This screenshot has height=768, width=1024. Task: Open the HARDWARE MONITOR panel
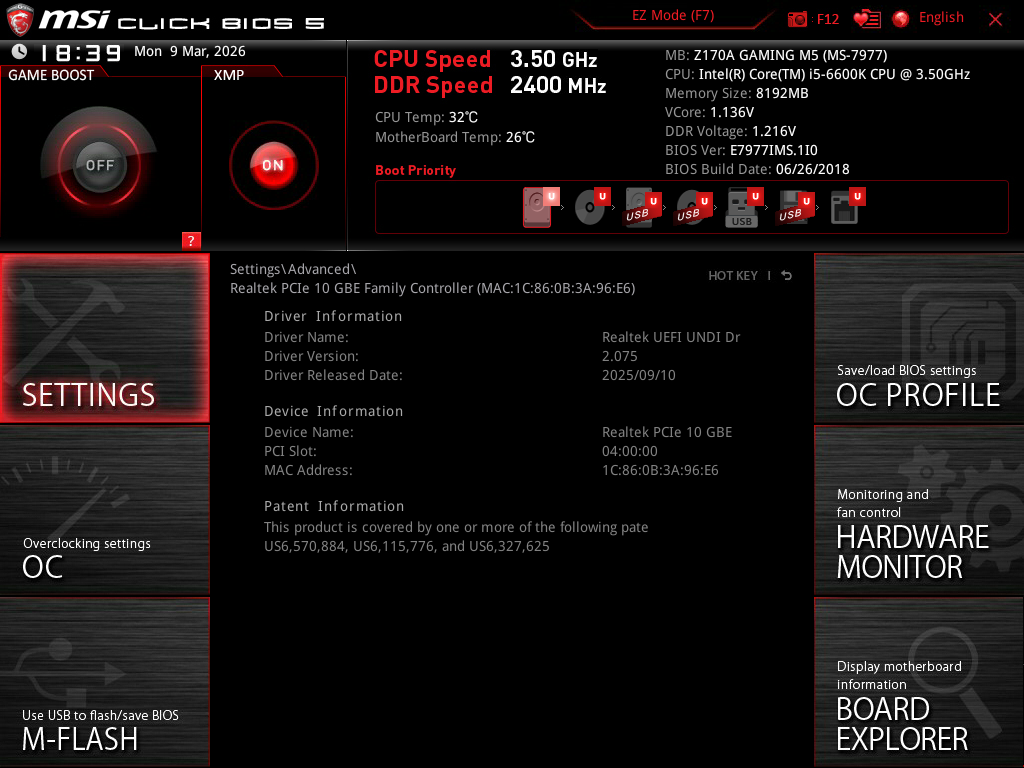point(919,510)
